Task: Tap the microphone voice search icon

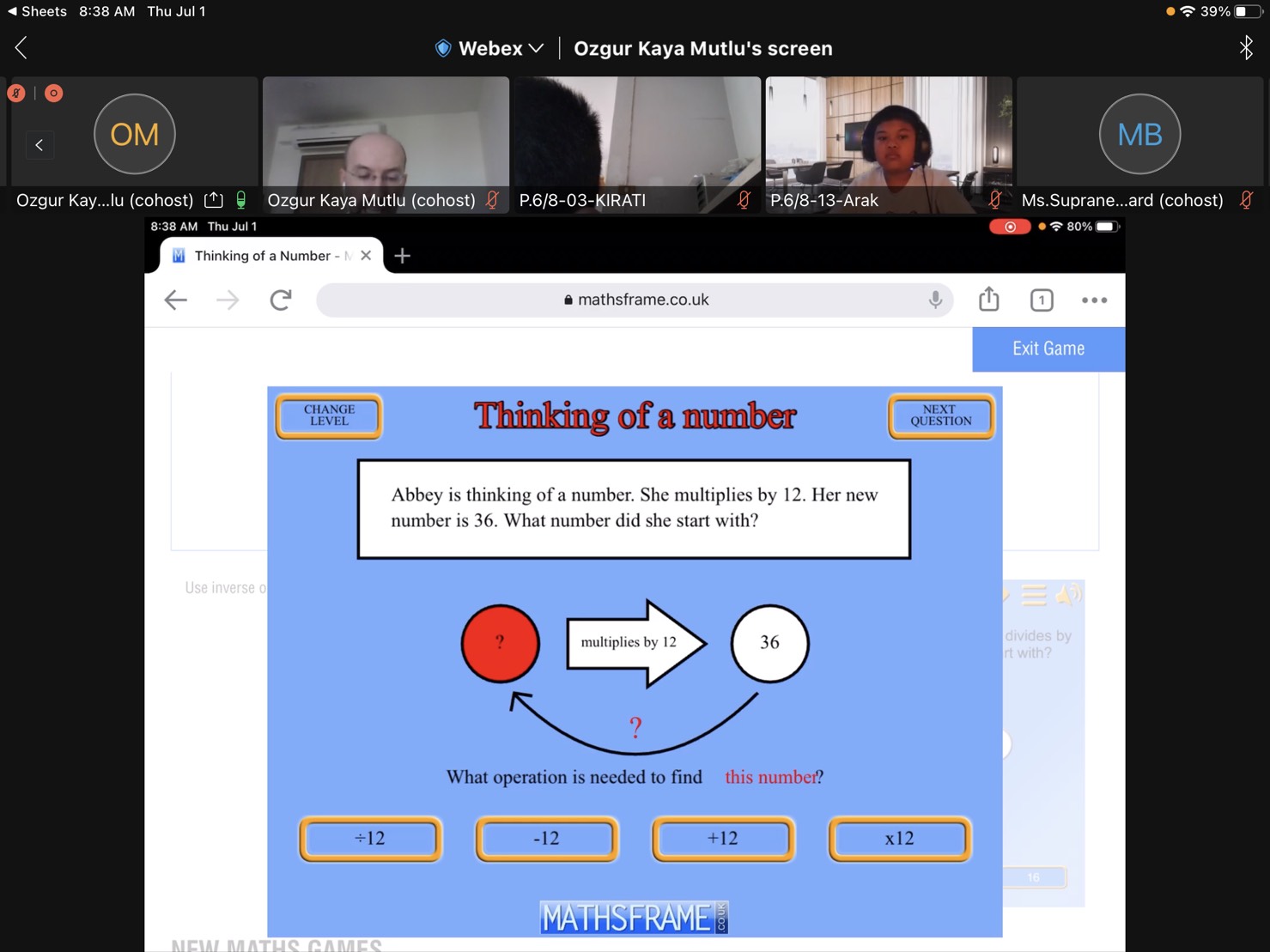Action: [x=935, y=300]
